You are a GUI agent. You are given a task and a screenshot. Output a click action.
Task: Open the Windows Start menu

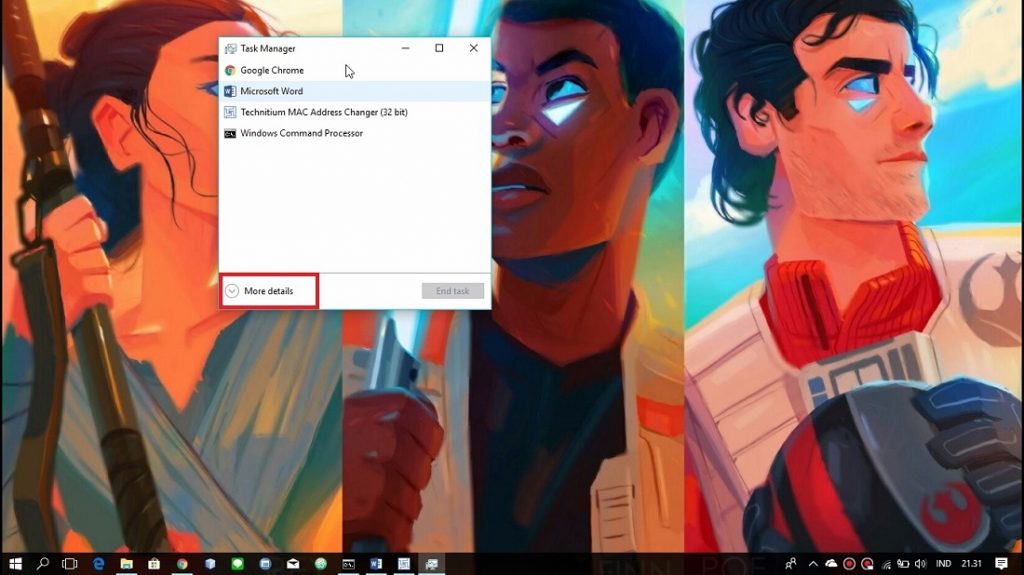click(15, 564)
